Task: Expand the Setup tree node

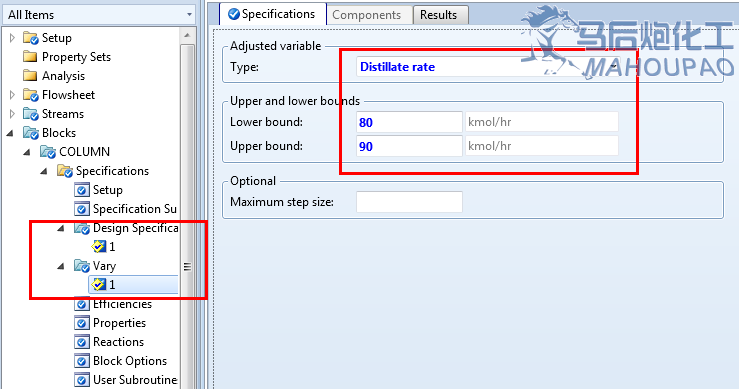Action: click(12, 38)
